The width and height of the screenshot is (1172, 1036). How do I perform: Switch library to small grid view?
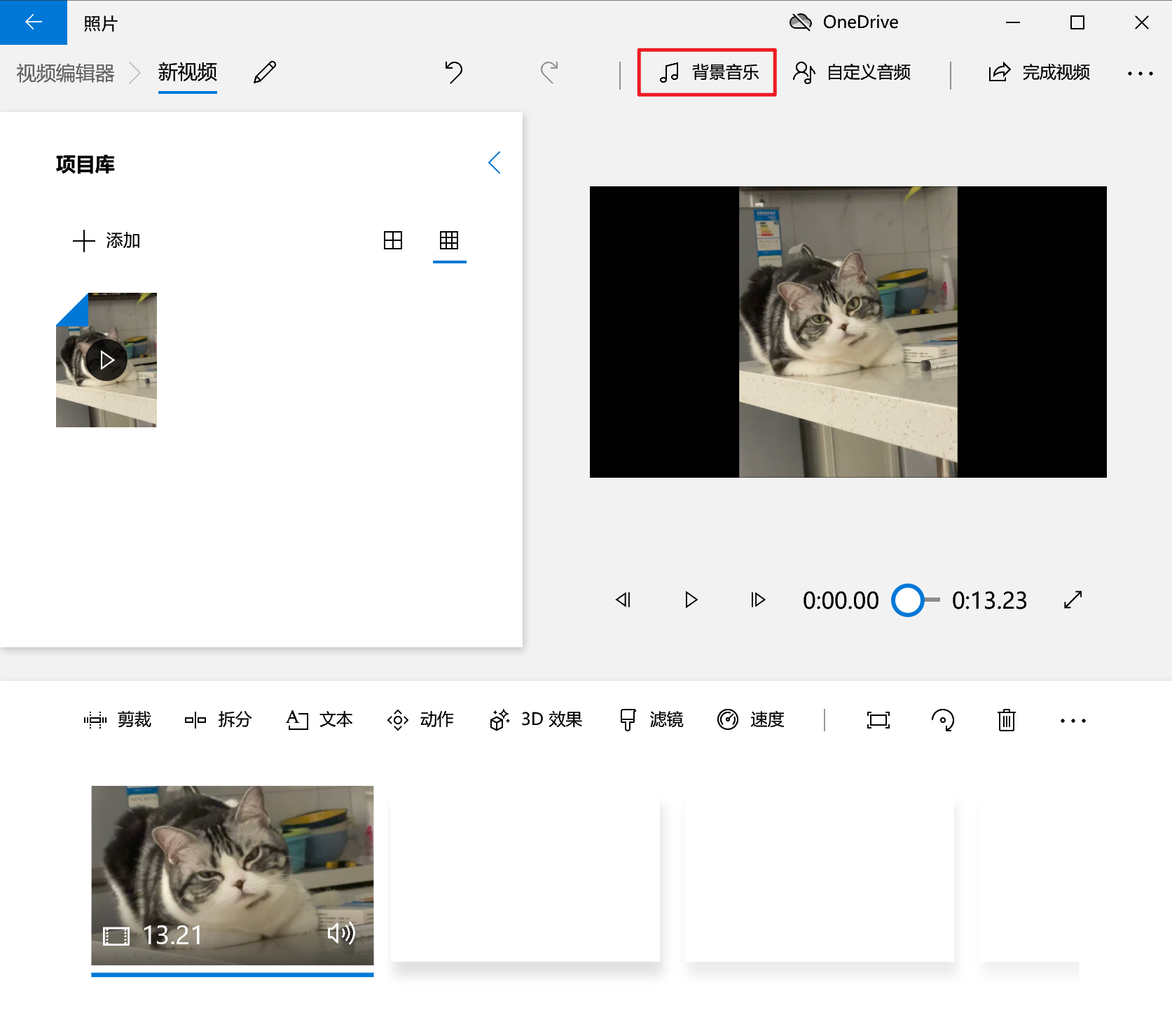[x=449, y=240]
